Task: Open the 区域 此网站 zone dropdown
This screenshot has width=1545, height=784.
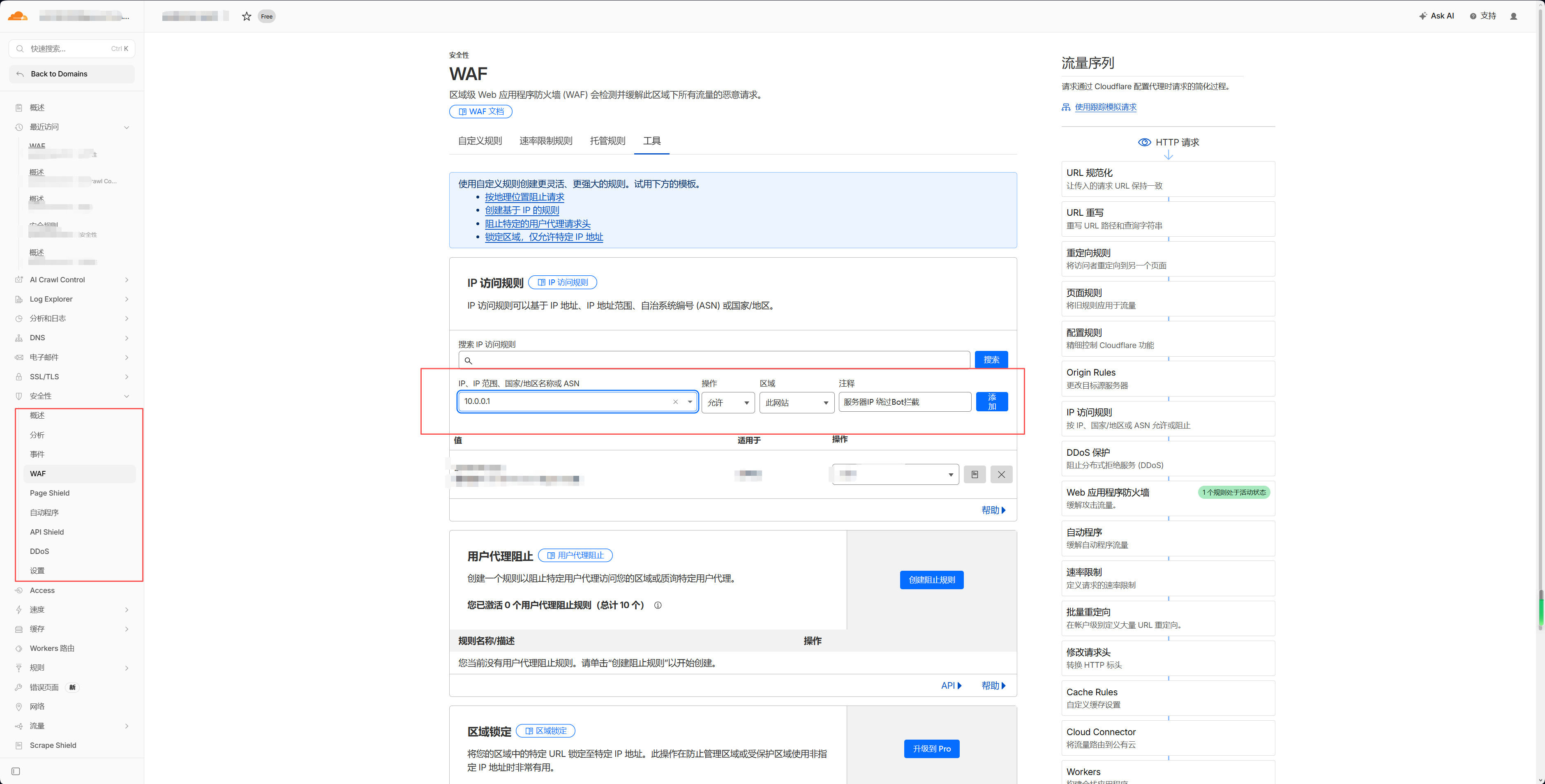Action: [x=796, y=403]
